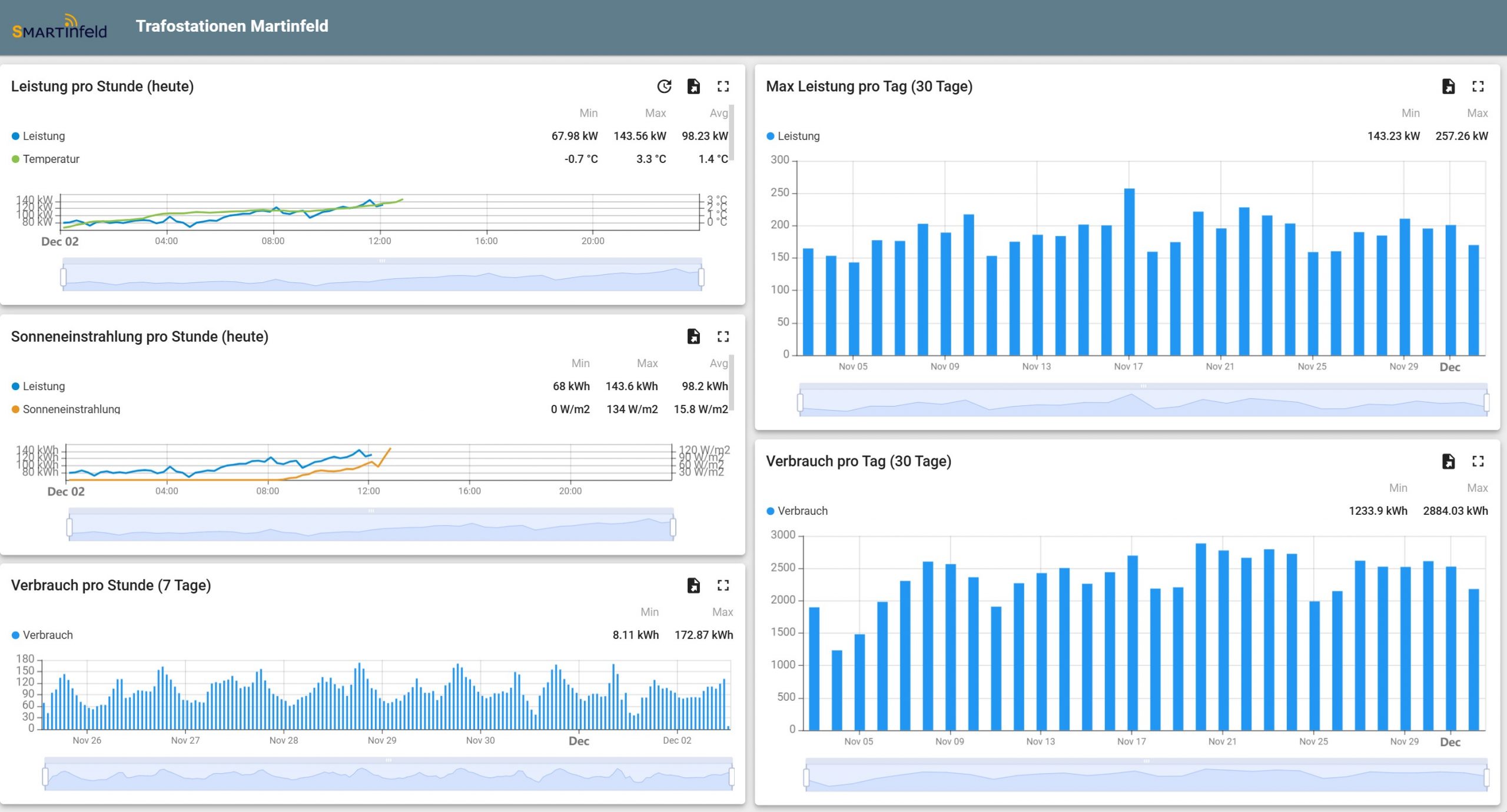The width and height of the screenshot is (1507, 812).
Task: Expand Leistung pro Stunde widget to fullscreen
Action: click(x=723, y=86)
